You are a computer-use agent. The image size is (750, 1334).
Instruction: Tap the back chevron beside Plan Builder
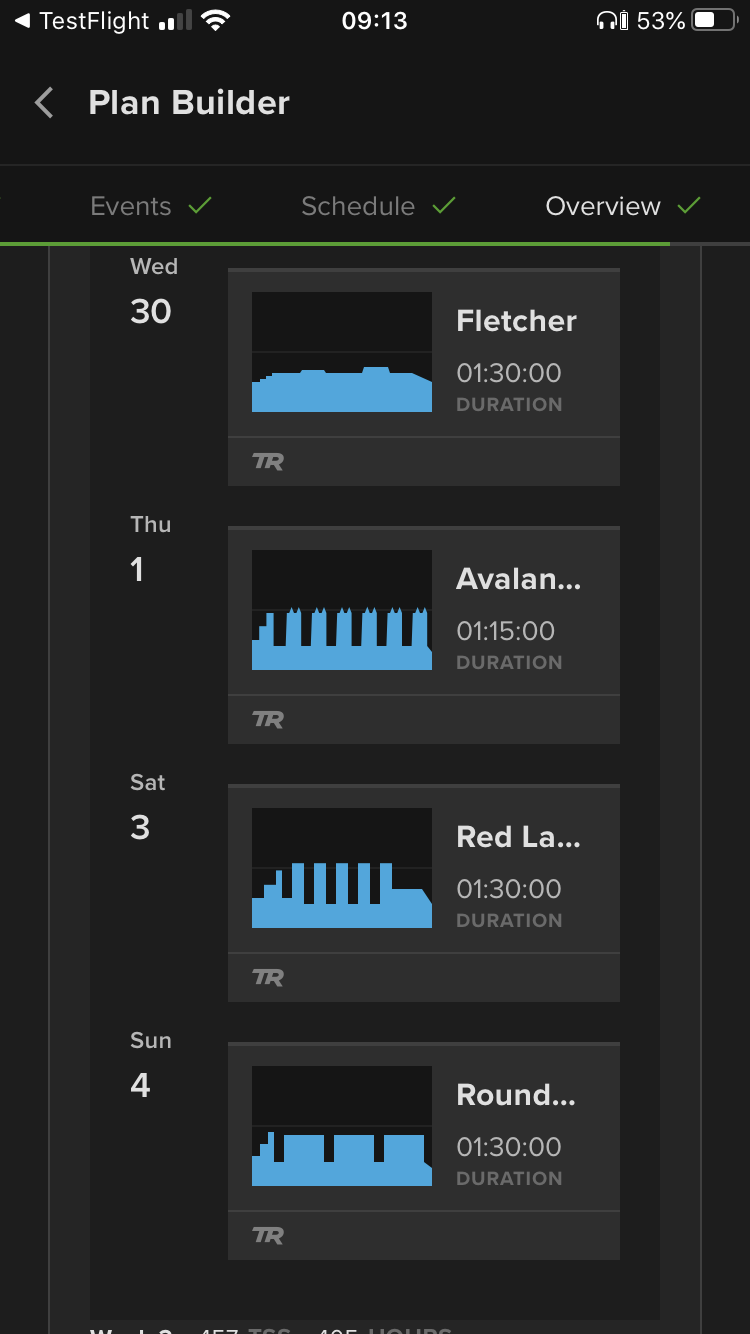(x=44, y=102)
